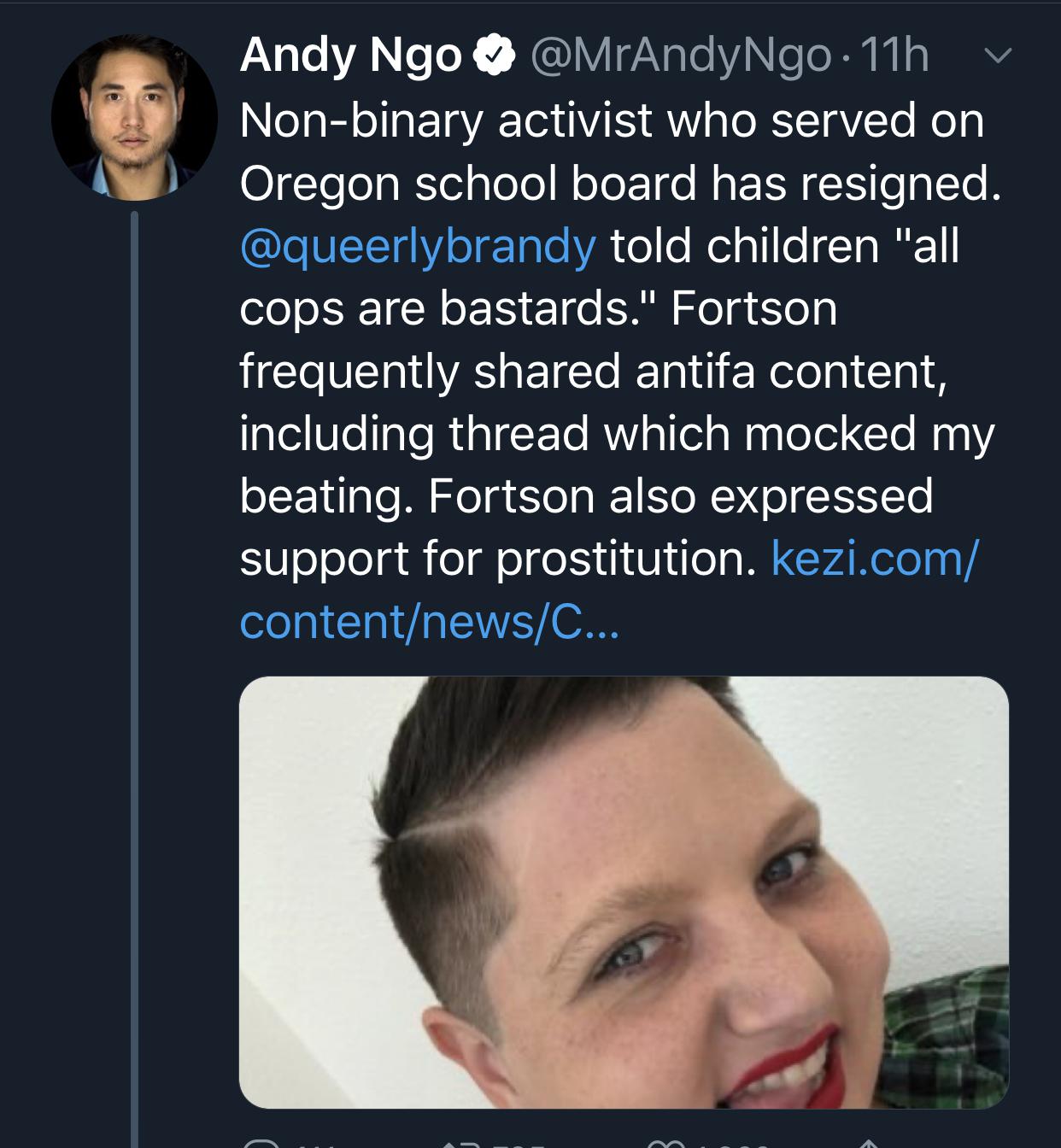The image size is (1061, 1148).
Task: Open Andy Ngo's profile picture
Action: click(134, 118)
